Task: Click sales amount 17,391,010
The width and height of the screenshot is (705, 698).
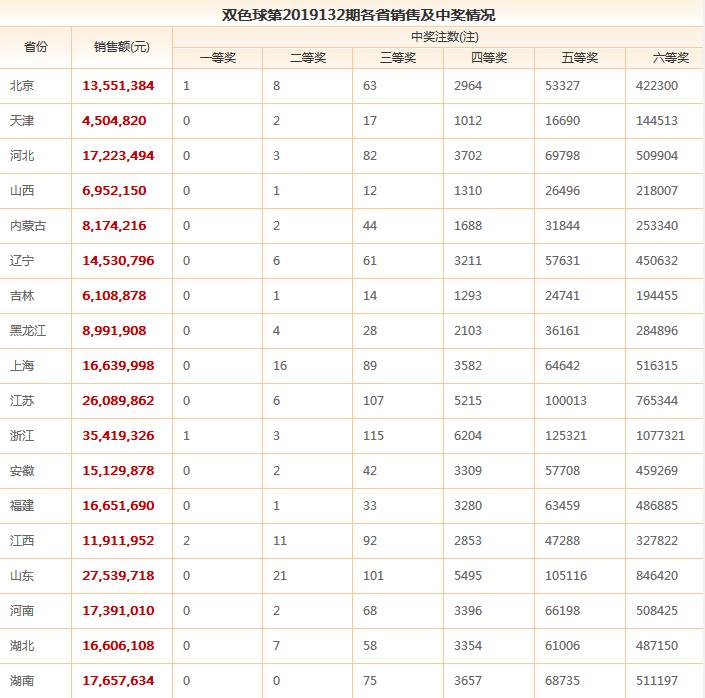Action: [118, 610]
